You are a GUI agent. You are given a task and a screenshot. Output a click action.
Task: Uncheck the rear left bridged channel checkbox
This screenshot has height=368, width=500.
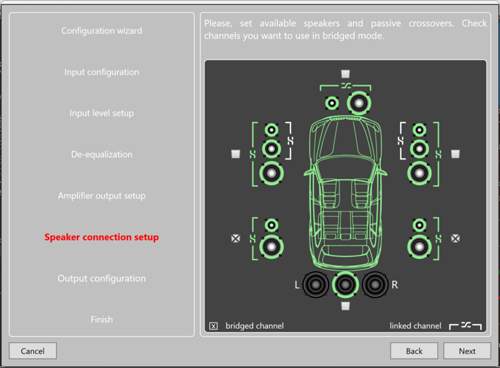pos(236,238)
